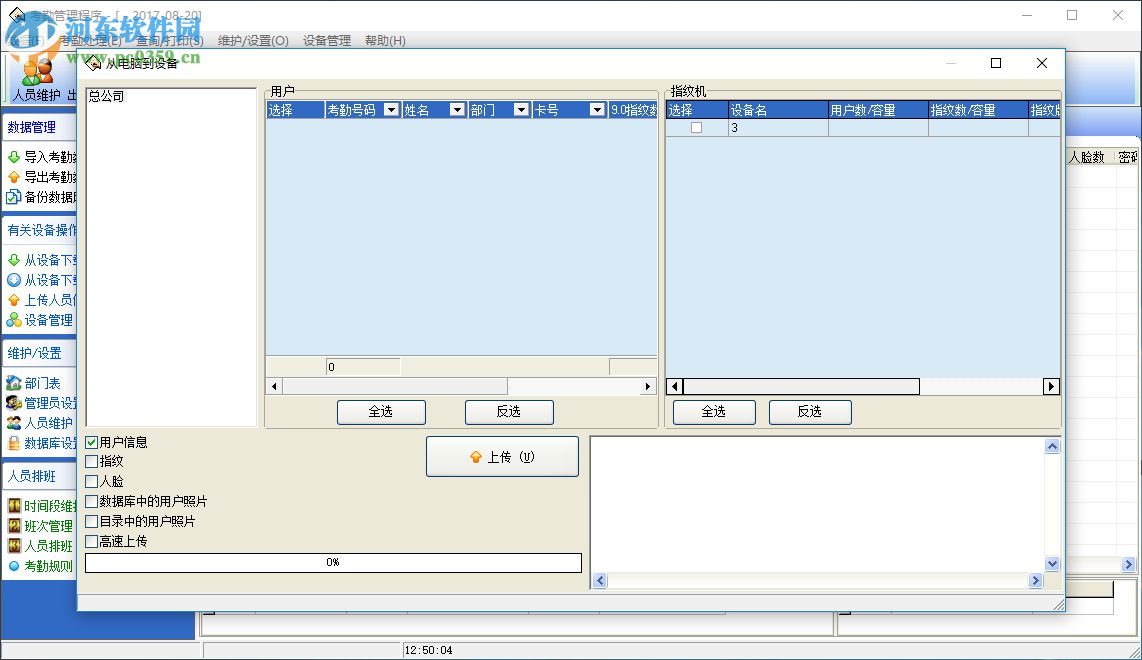Click right arrow of 用户 list scrollbar
Screen dimensions: 1142x660
[648, 386]
